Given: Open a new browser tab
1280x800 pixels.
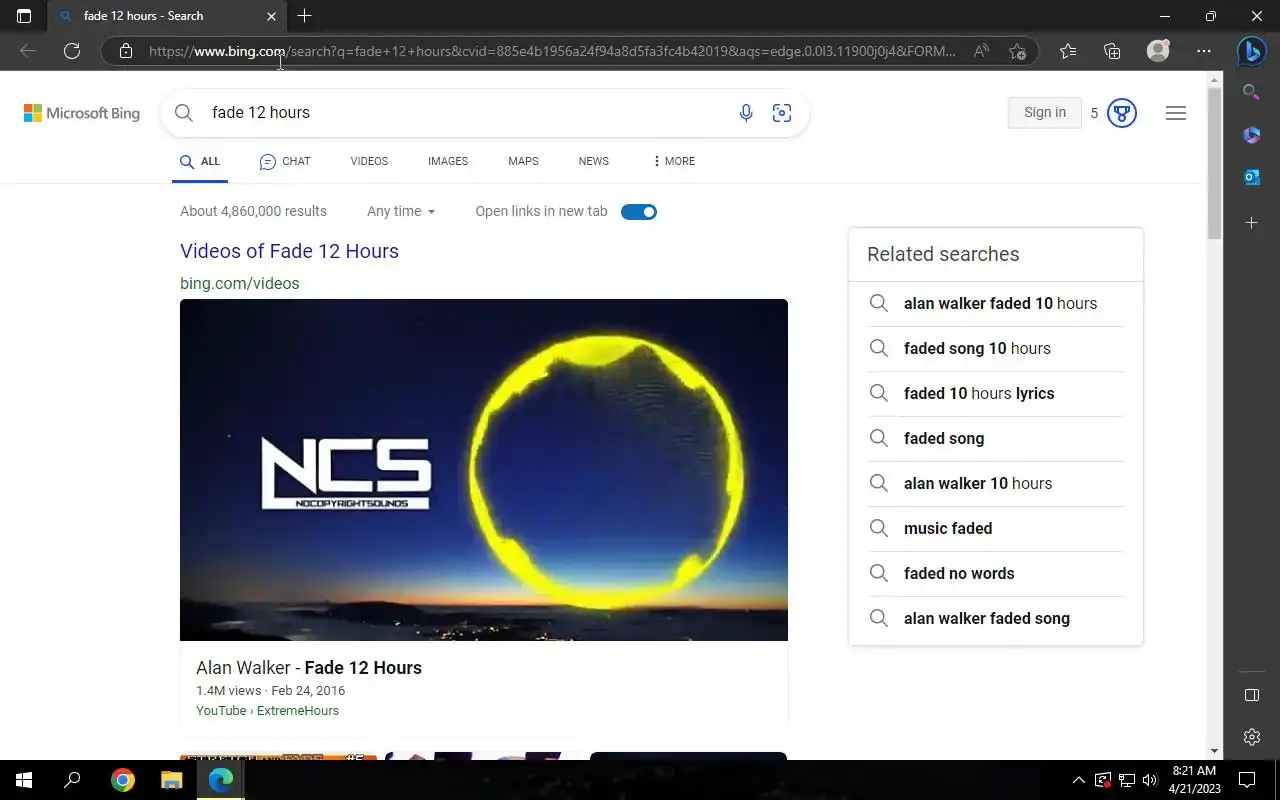Looking at the screenshot, I should pyautogui.click(x=305, y=16).
